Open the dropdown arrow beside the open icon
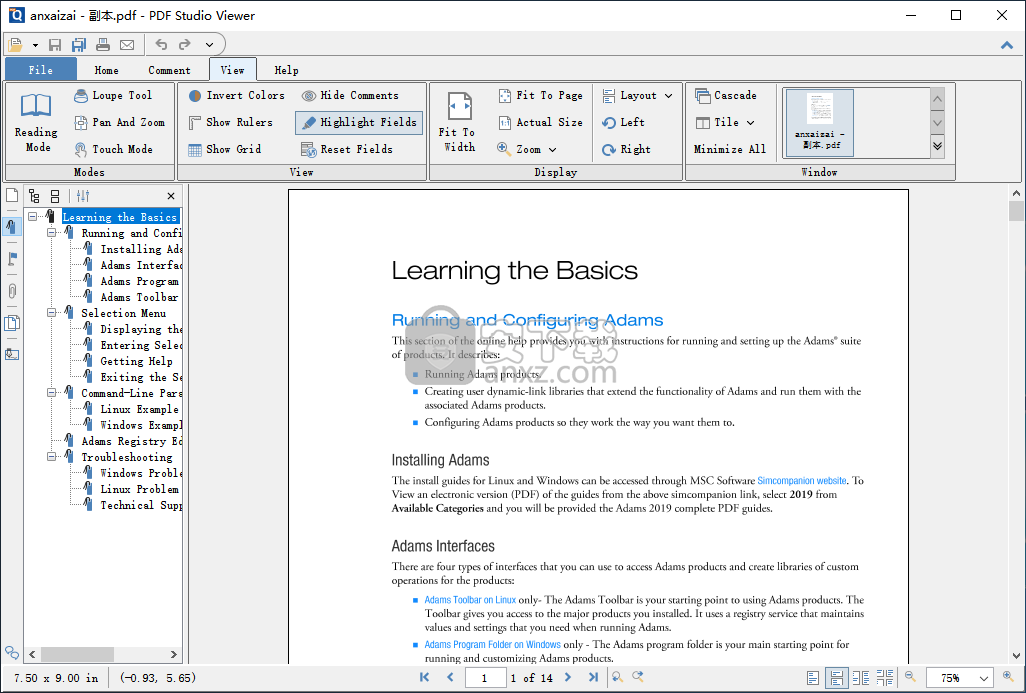The height and width of the screenshot is (693, 1026). tap(35, 45)
